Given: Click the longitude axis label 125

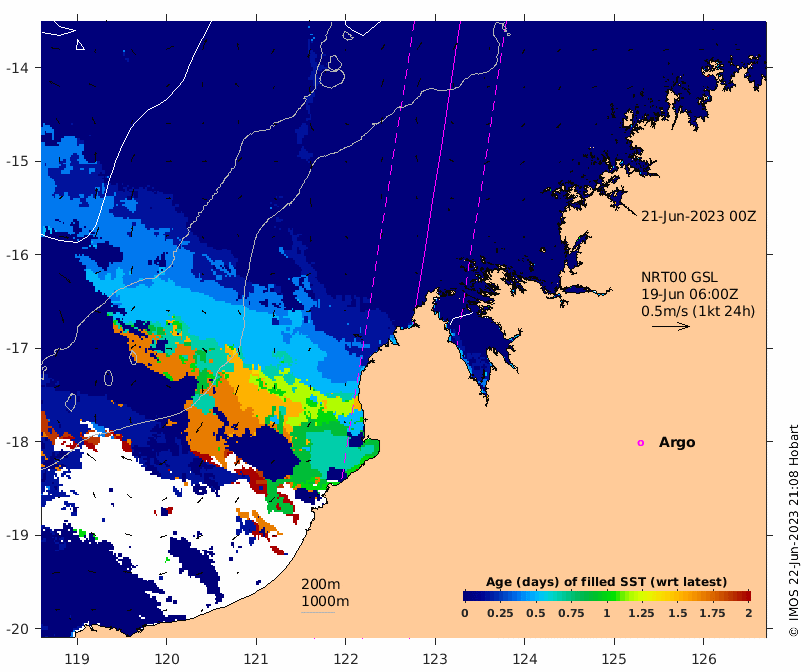Looking at the screenshot, I should 614,660.
